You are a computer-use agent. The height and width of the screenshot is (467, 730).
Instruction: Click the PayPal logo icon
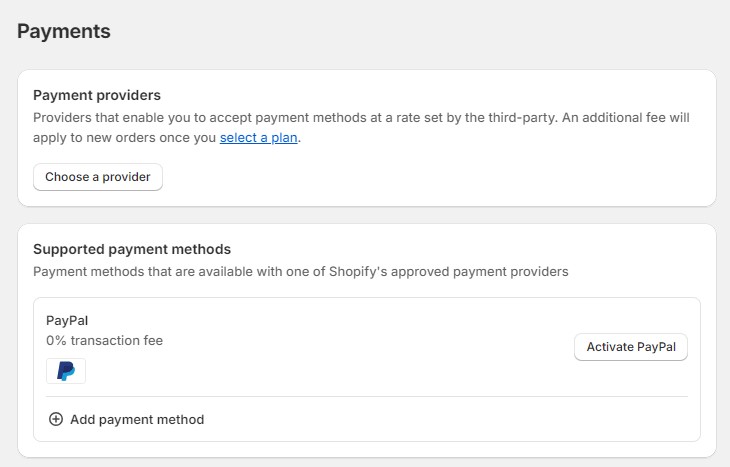66,371
